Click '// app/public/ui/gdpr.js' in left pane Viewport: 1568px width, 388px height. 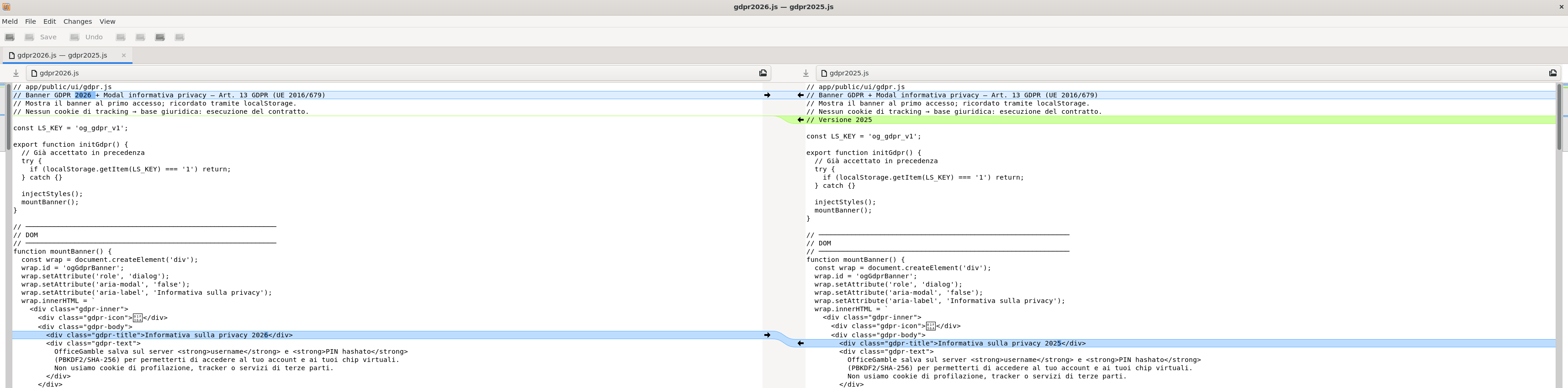(63, 87)
